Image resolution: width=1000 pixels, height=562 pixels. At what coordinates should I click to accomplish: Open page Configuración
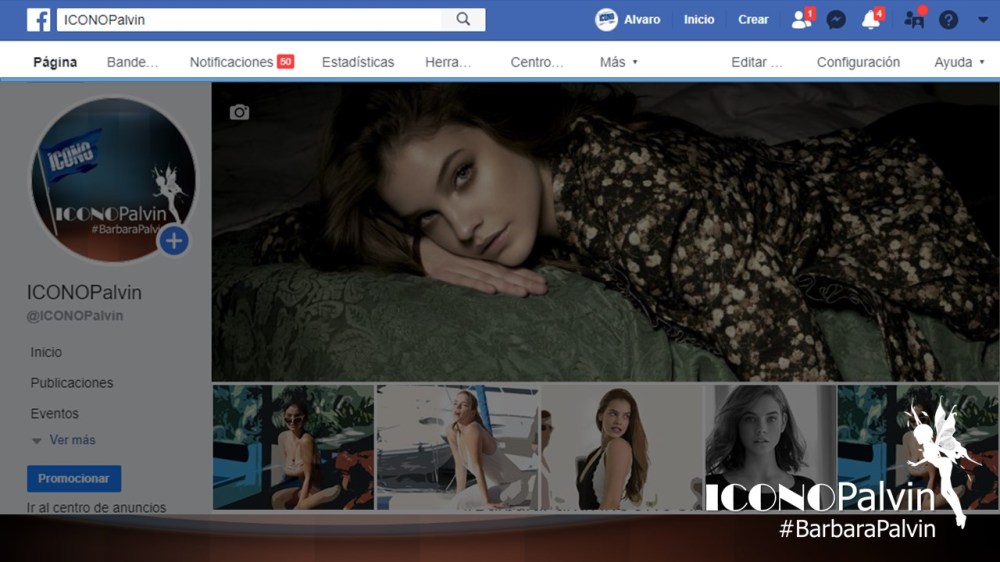point(858,62)
